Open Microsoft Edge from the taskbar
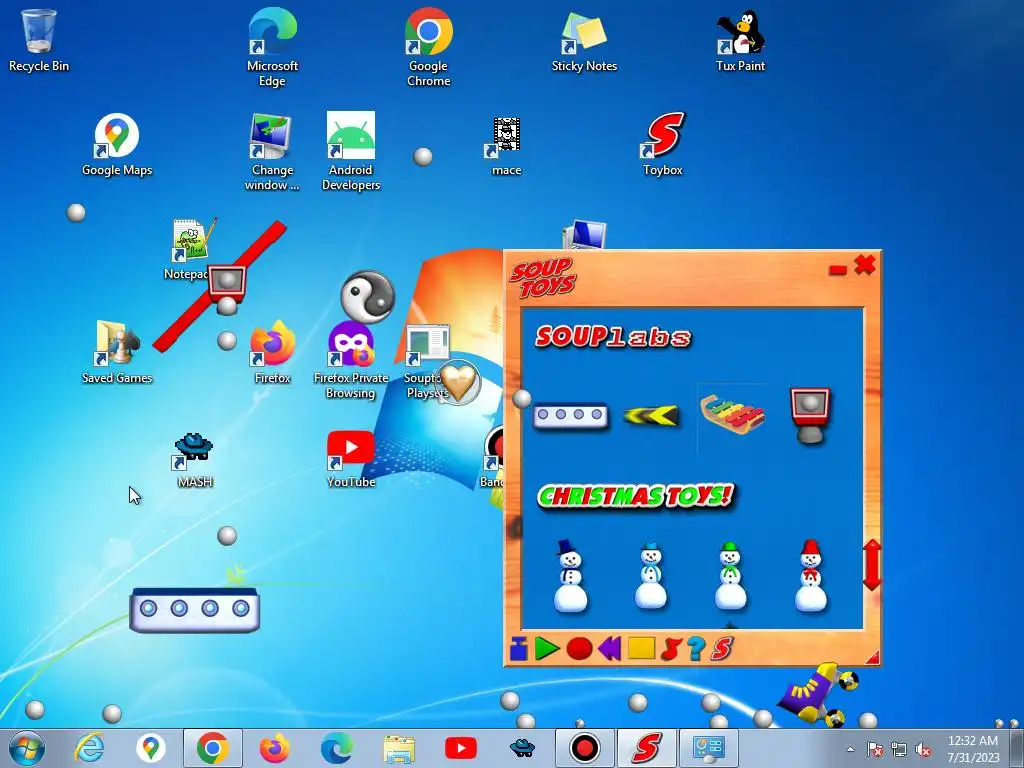 pos(336,748)
